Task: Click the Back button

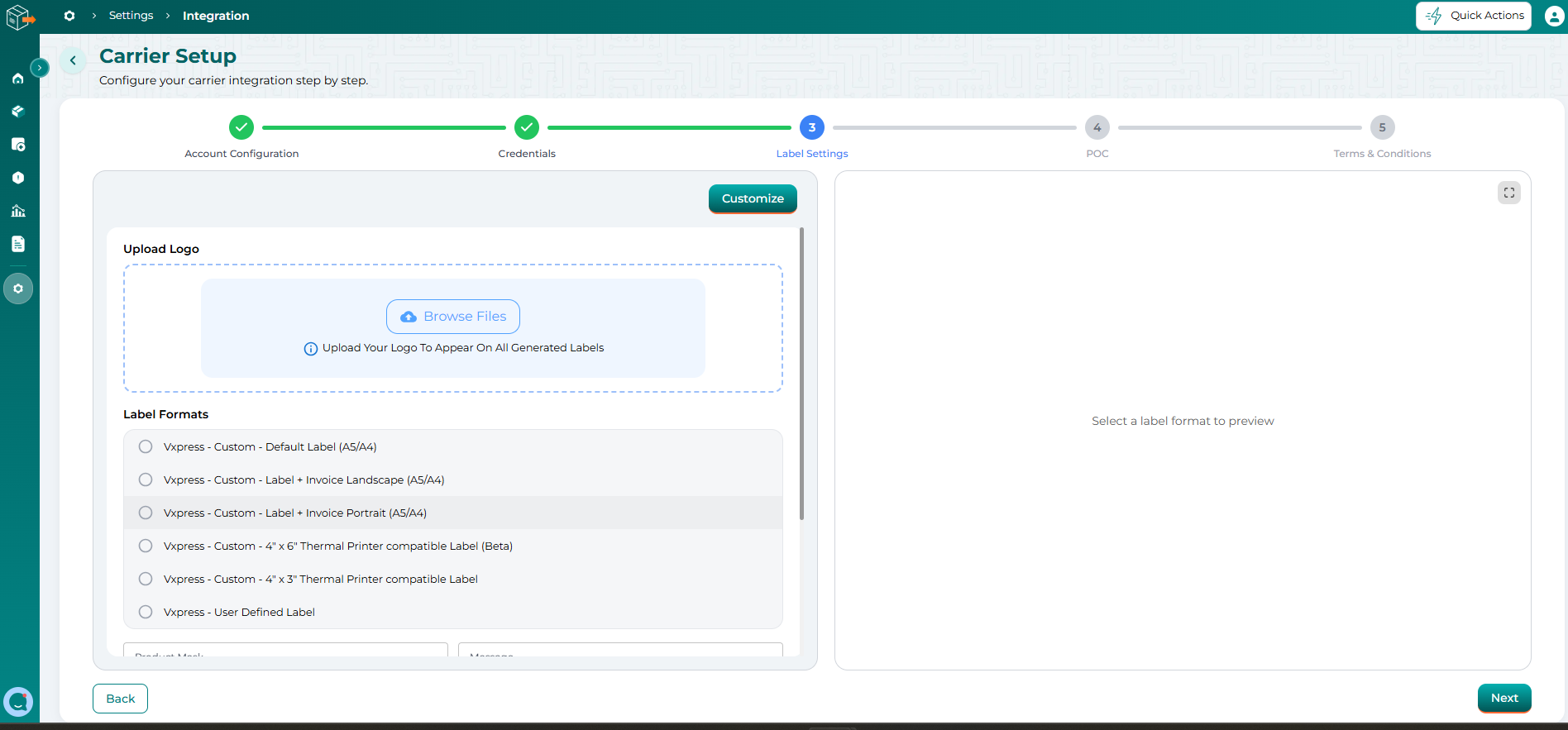Action: click(120, 699)
